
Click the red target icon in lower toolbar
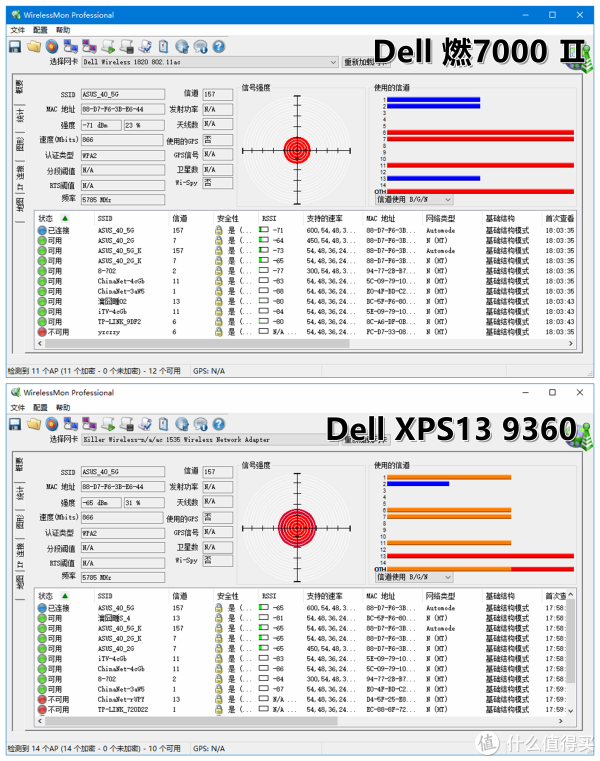coord(52,424)
